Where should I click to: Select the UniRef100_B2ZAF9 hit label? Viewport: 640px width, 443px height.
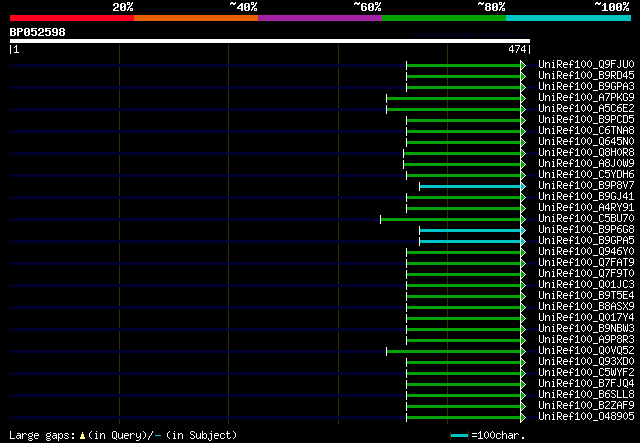[x=586, y=406]
